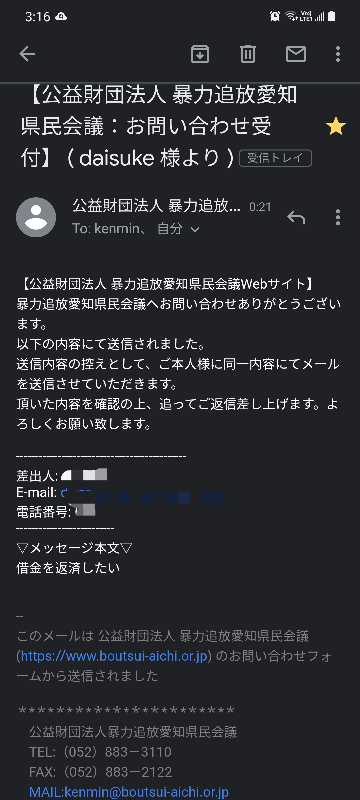This screenshot has width=360, height=800.
Task: Tap the sender avatar icon
Action: point(36,217)
